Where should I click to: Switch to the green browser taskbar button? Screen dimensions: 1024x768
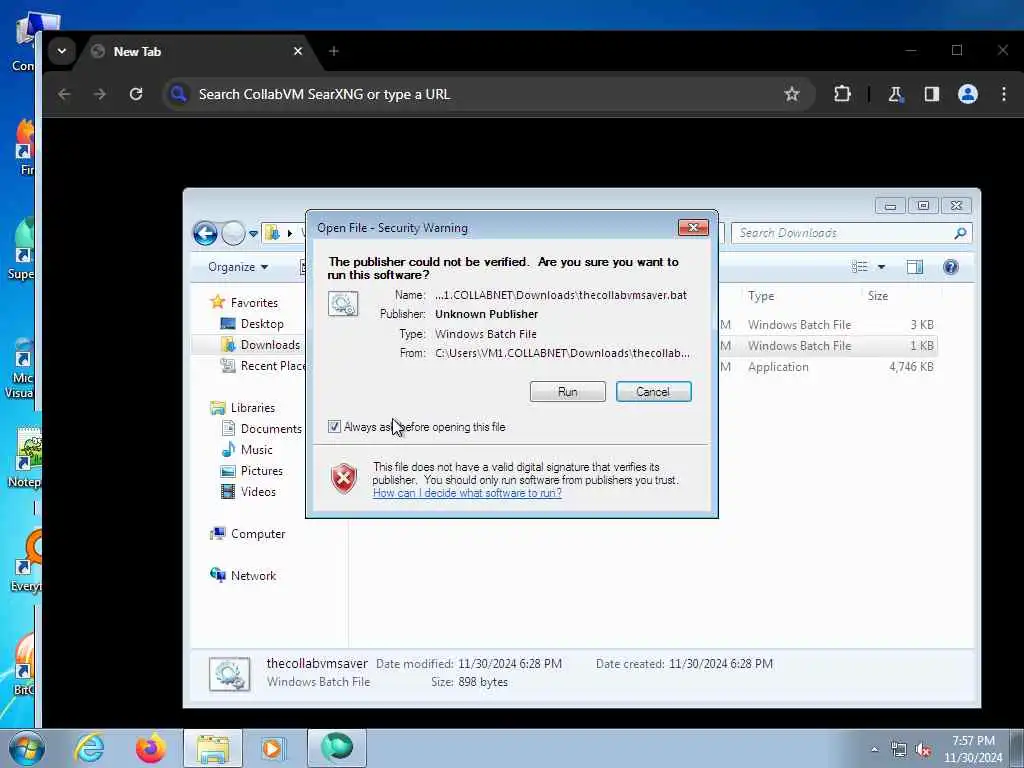point(337,748)
